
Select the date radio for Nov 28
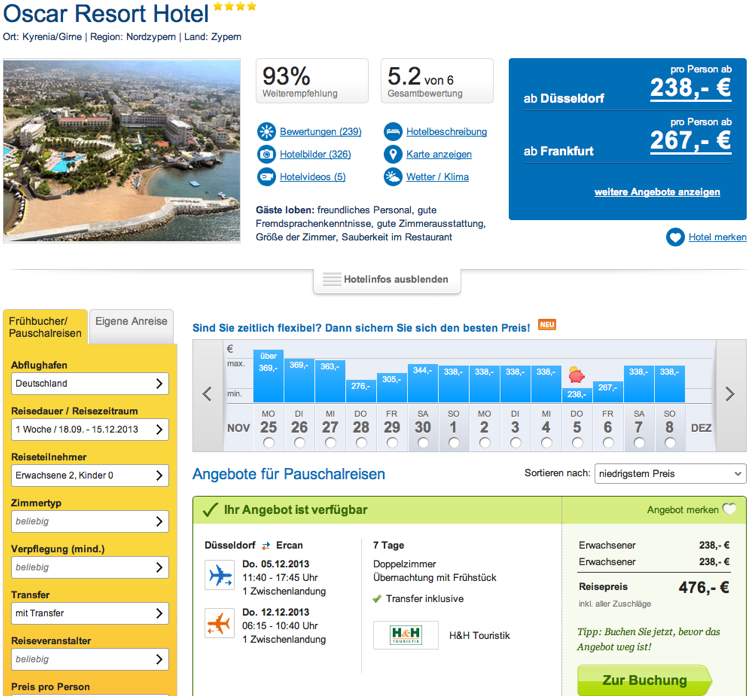pyautogui.click(x=361, y=443)
